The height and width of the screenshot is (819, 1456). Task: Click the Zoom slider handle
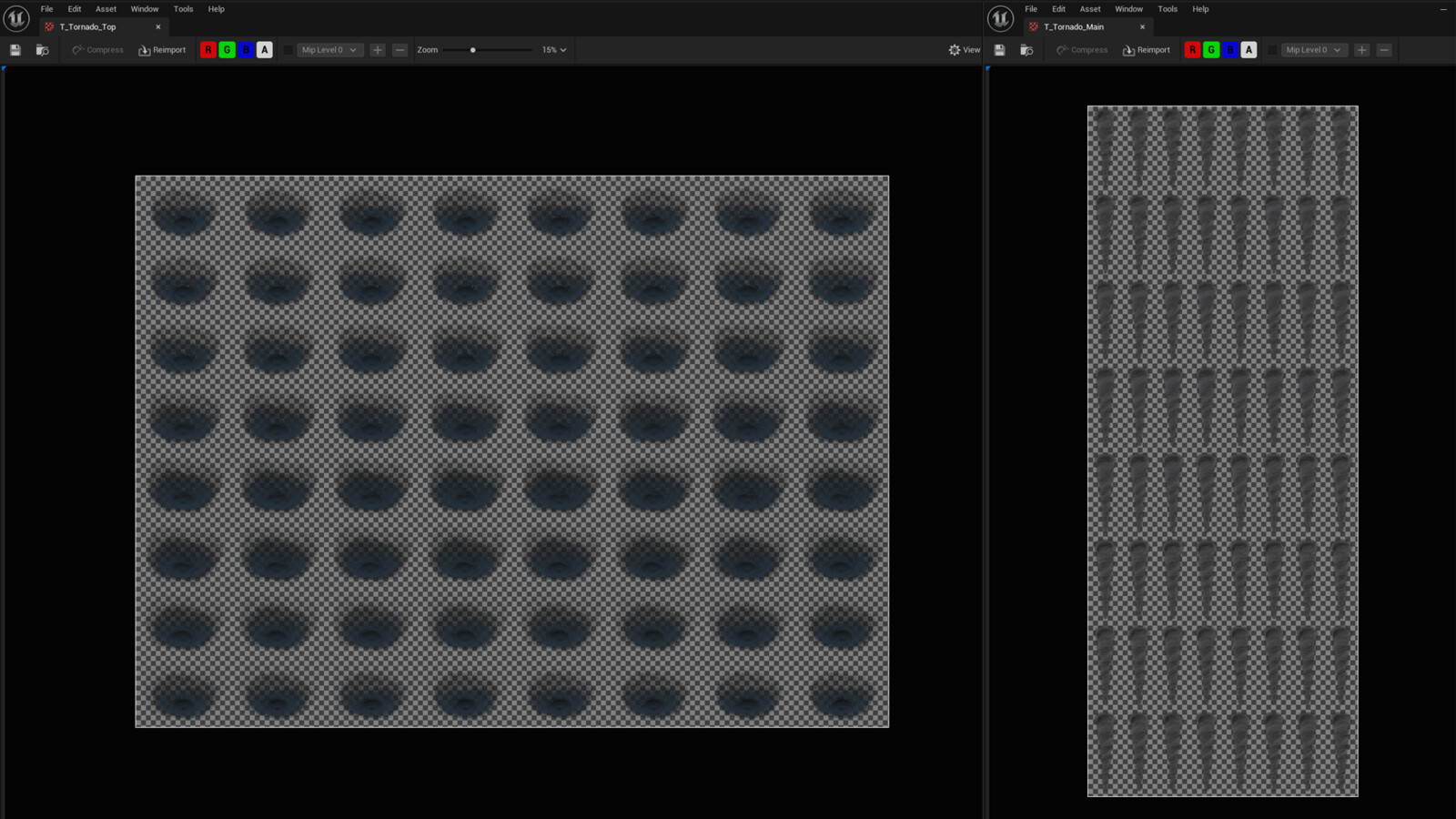tap(473, 50)
